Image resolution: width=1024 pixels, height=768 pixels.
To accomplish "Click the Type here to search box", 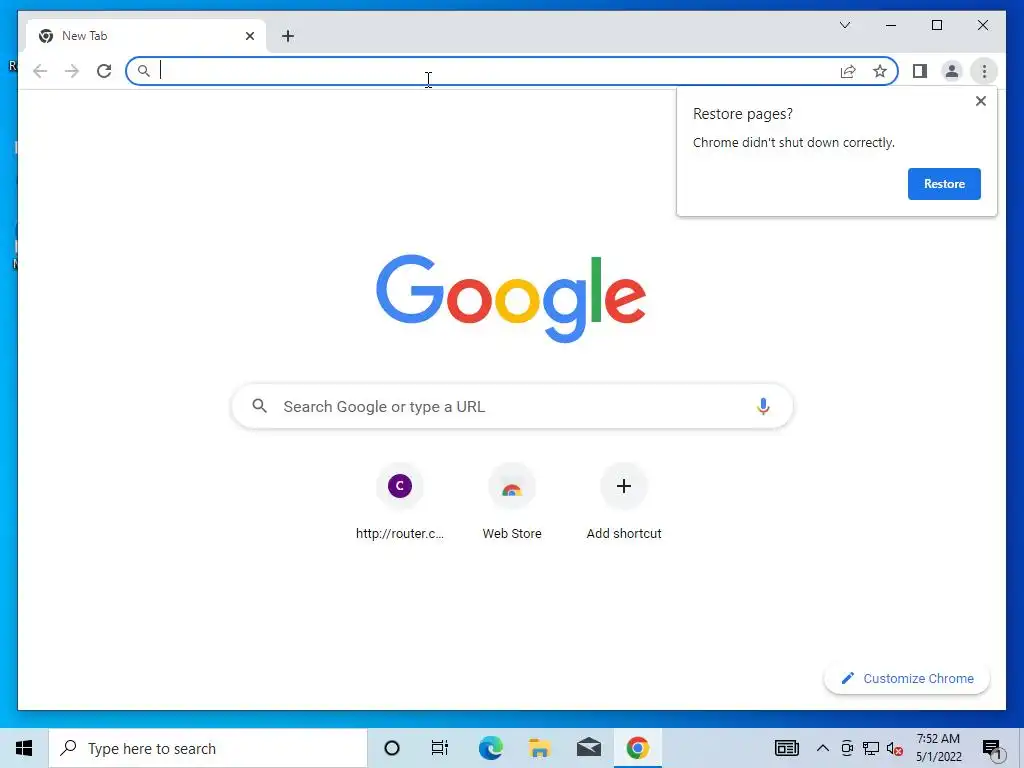I will [208, 748].
